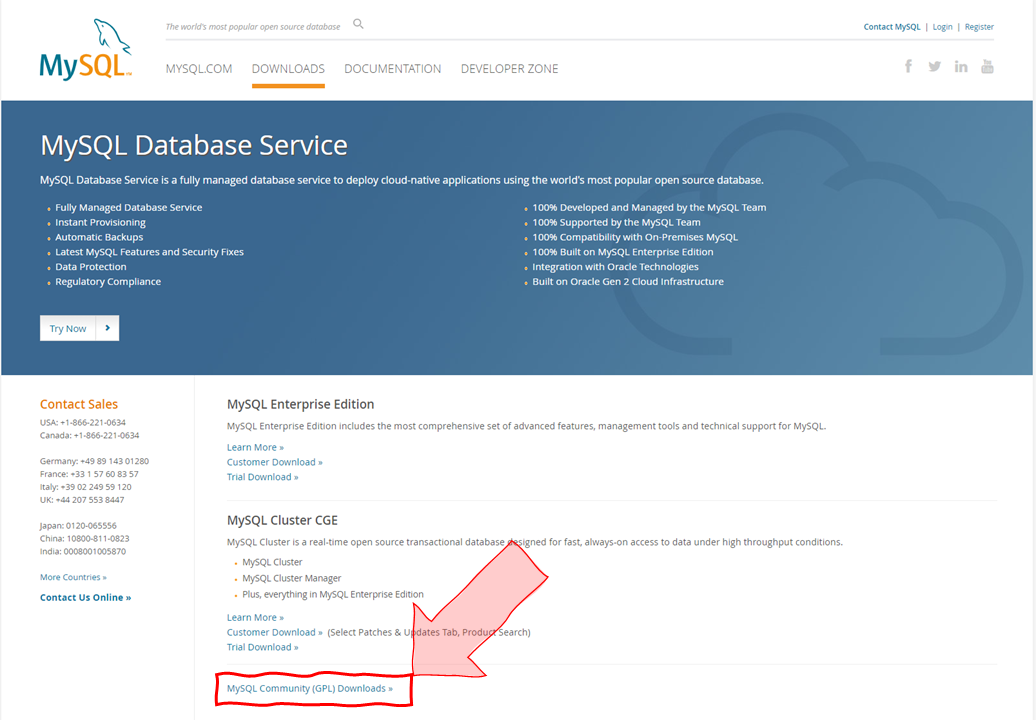Click the Try Now button
The image size is (1036, 720).
tap(67, 328)
